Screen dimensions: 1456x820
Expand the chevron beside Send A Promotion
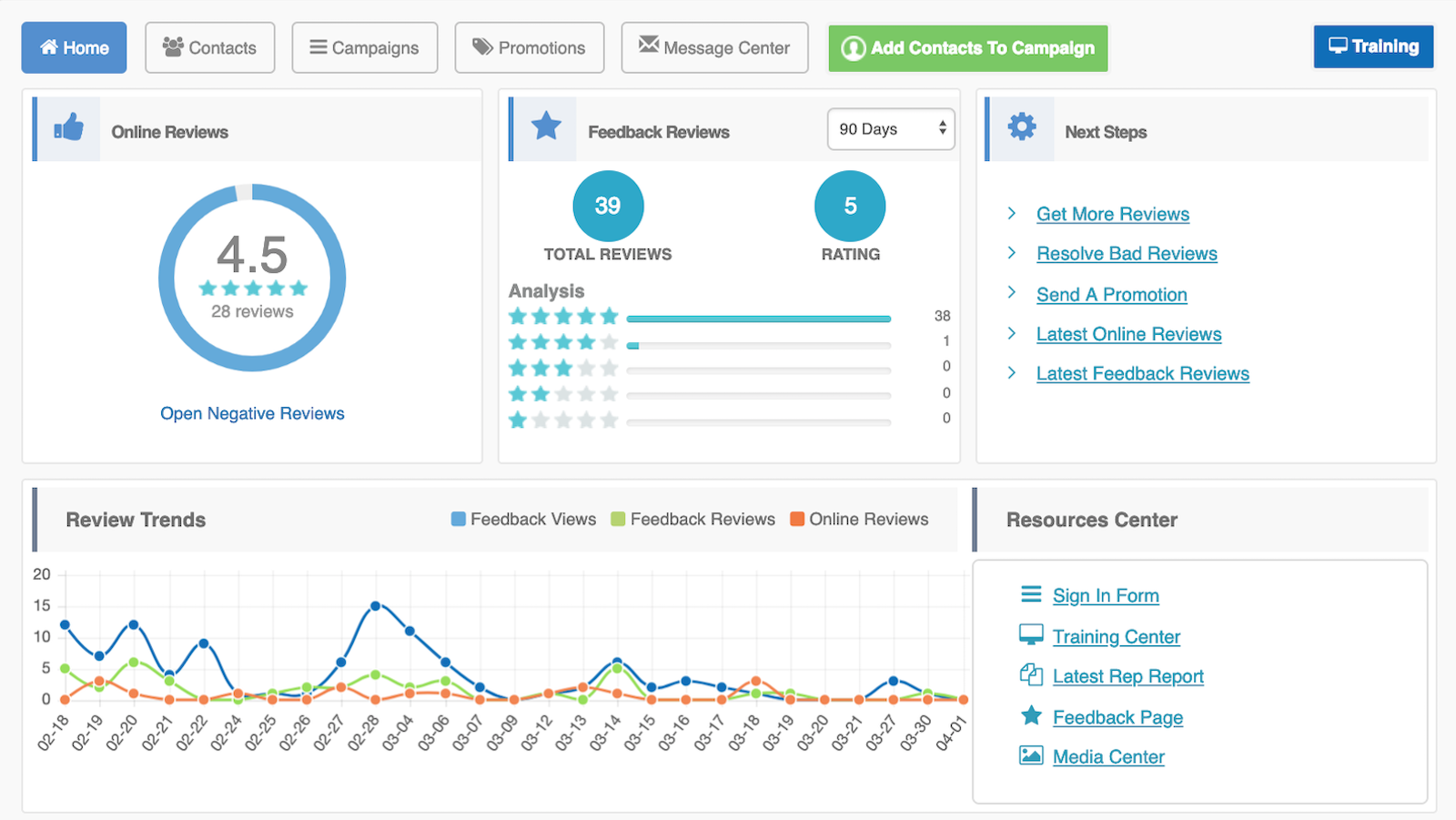pos(1012,292)
